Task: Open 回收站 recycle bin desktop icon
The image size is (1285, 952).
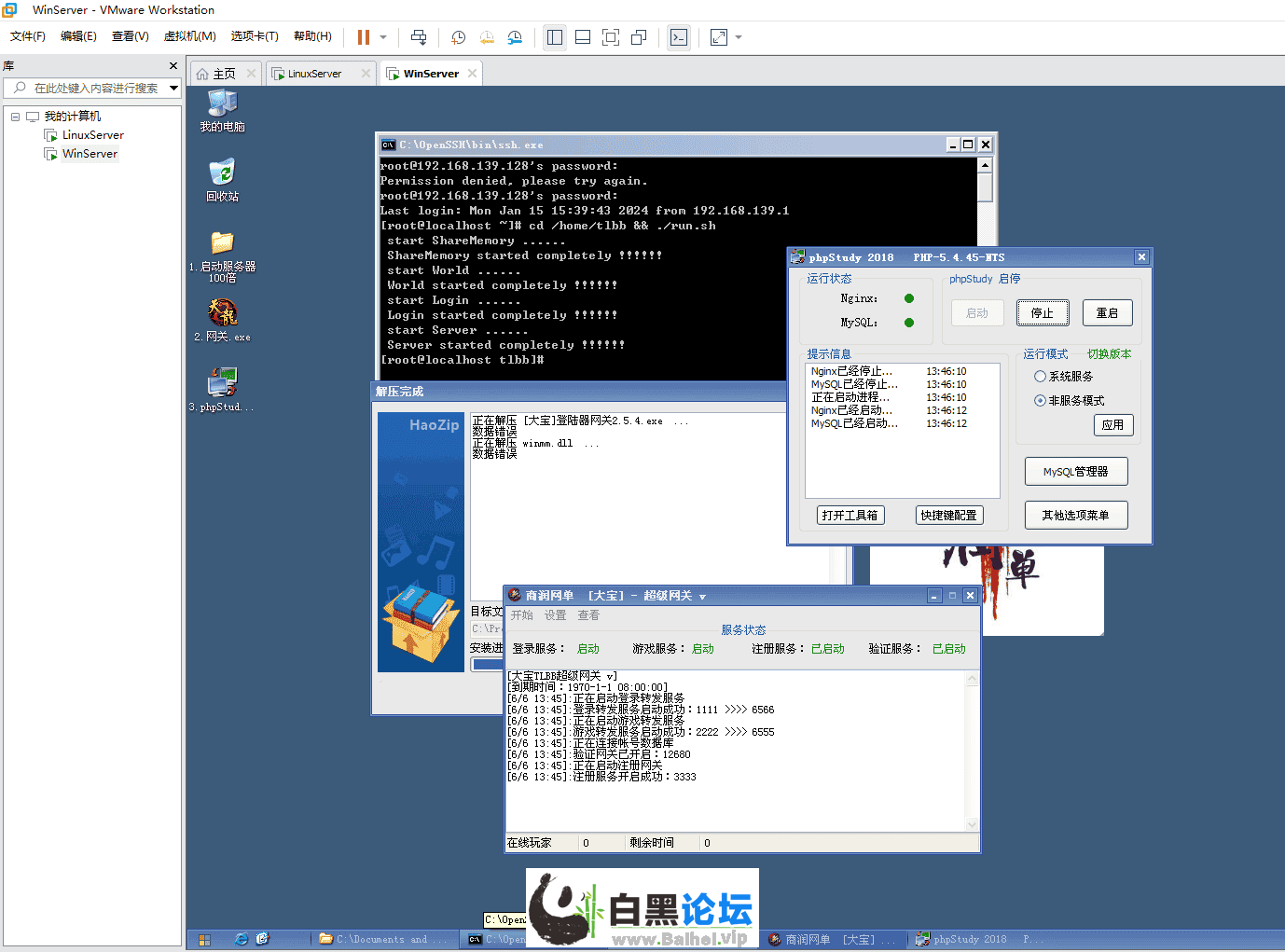Action: (222, 181)
